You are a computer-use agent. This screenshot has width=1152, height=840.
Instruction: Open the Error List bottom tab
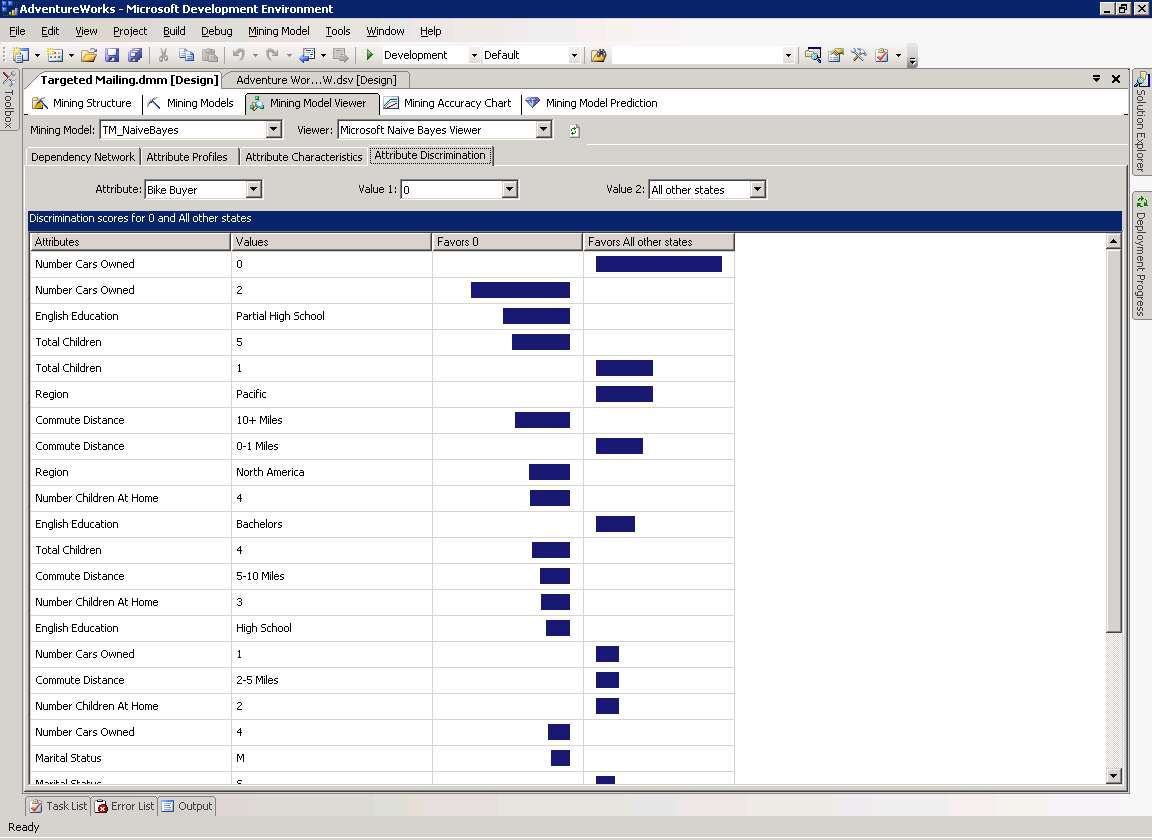(x=124, y=806)
